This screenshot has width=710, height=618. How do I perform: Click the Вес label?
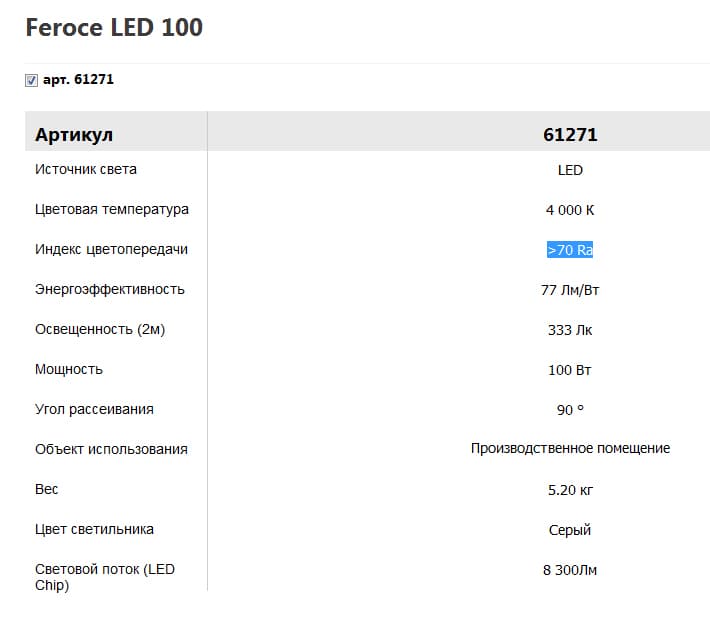click(47, 489)
